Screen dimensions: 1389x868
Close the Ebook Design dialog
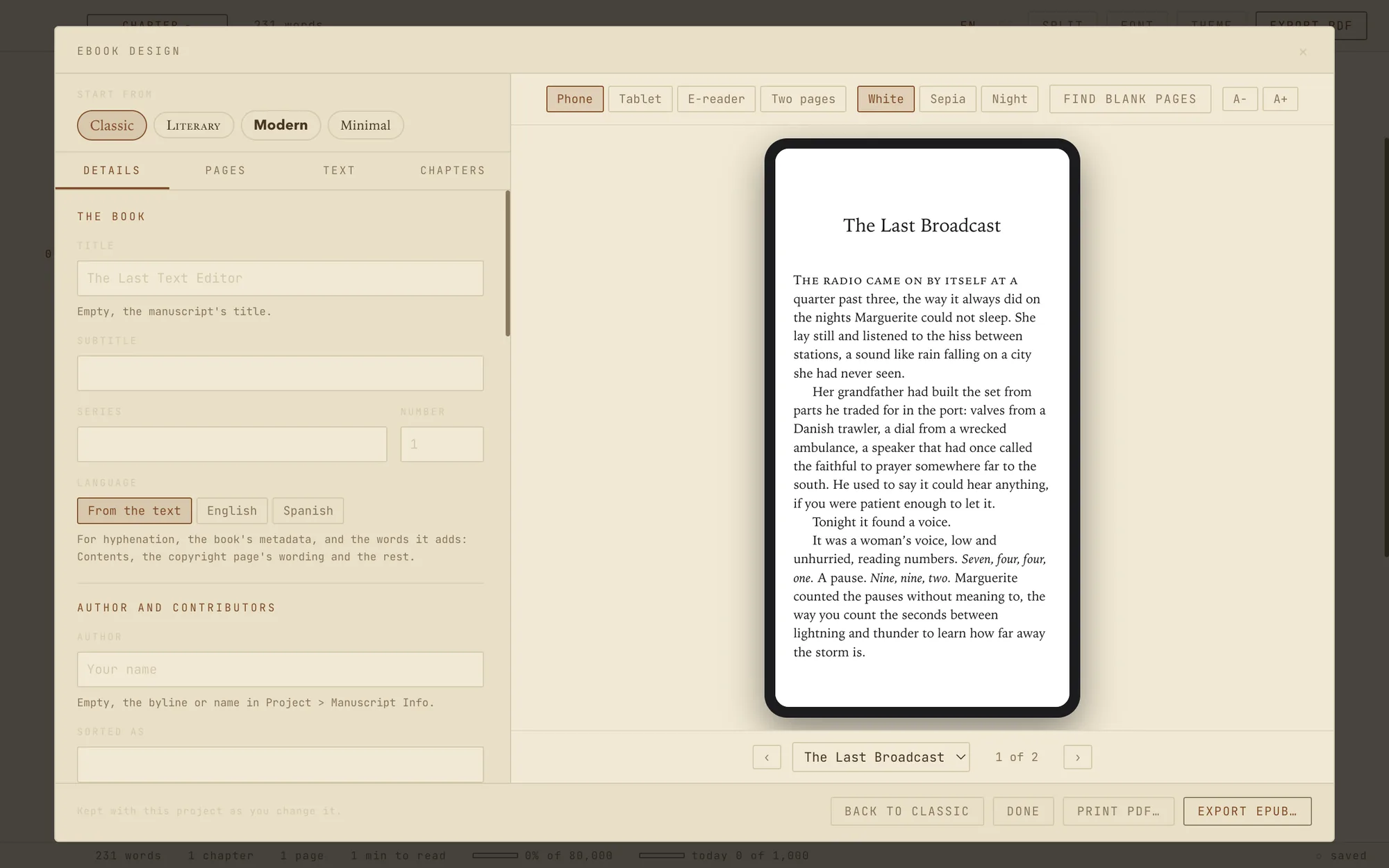coord(1303,51)
